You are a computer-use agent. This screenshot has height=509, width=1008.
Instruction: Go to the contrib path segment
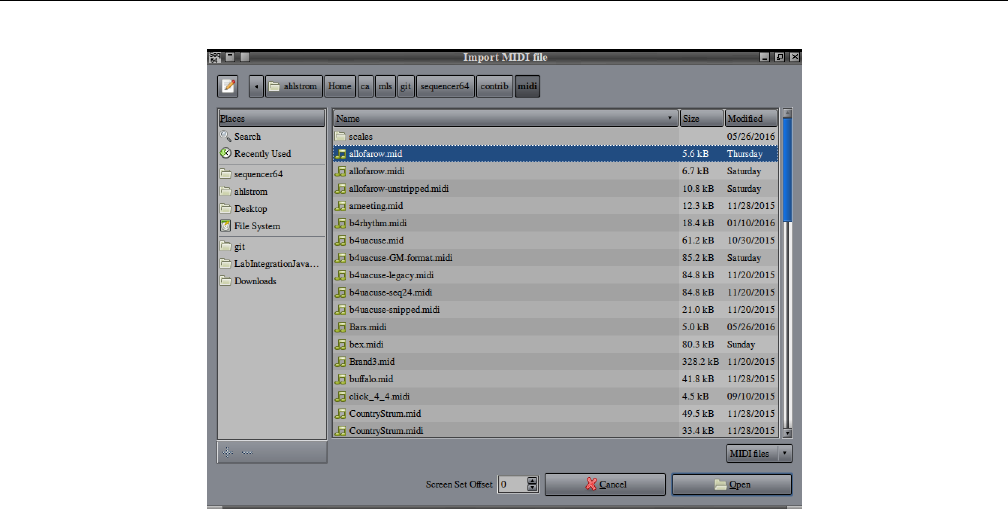(x=494, y=86)
